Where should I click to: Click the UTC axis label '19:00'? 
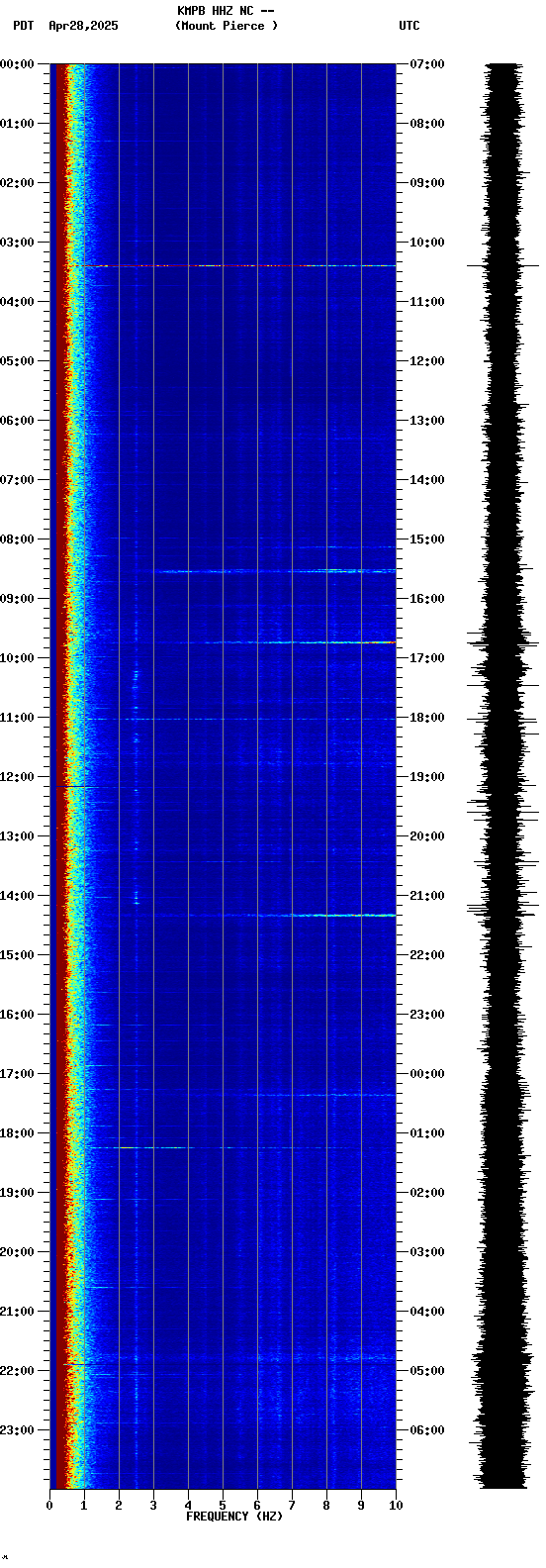(427, 777)
